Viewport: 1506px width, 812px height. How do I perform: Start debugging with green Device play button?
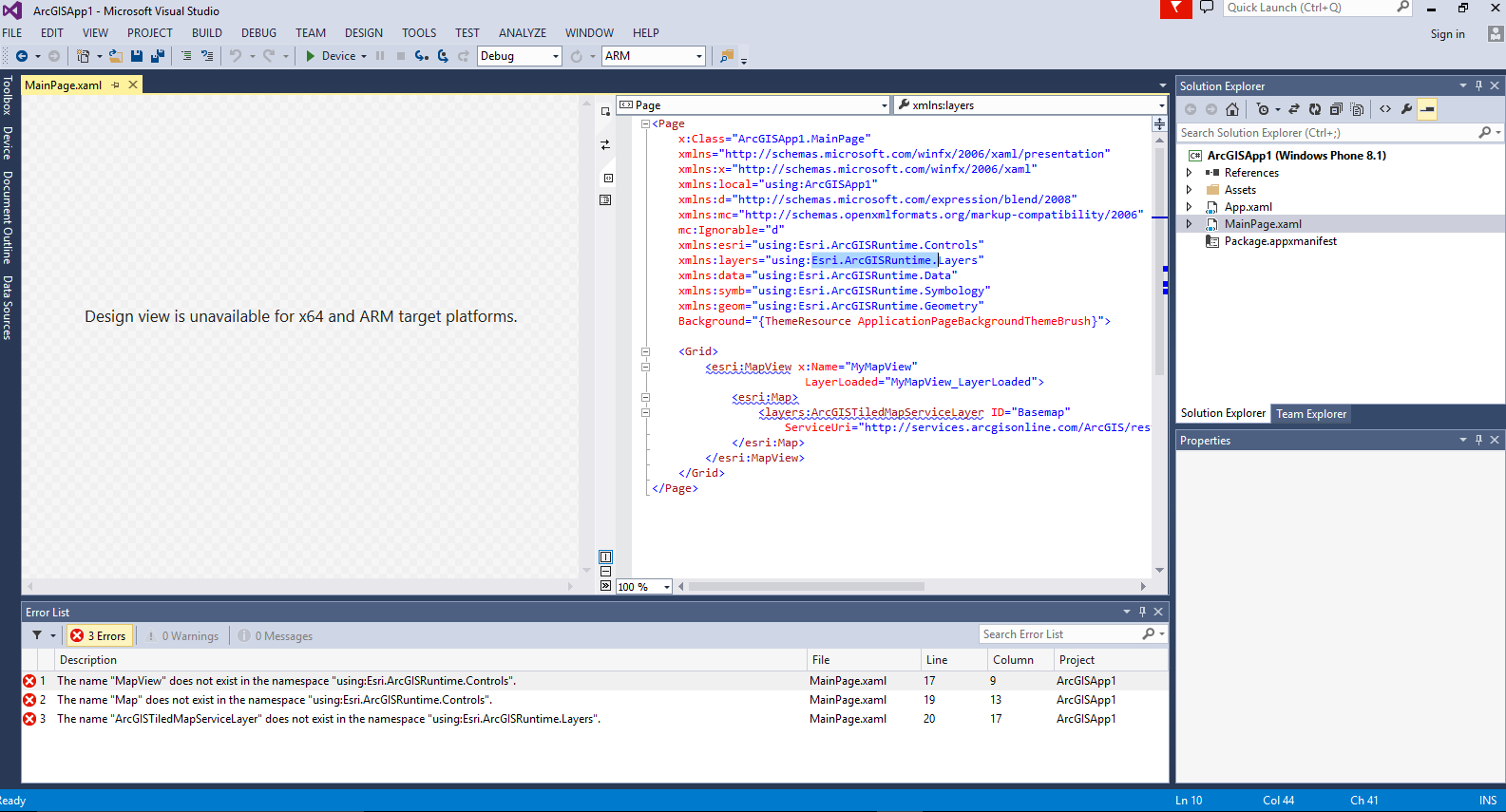(x=311, y=56)
